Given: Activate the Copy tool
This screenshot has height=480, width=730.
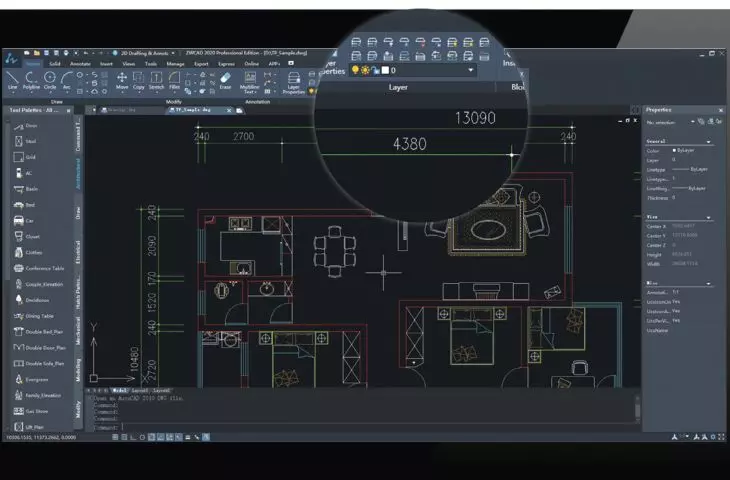Looking at the screenshot, I should (x=139, y=80).
